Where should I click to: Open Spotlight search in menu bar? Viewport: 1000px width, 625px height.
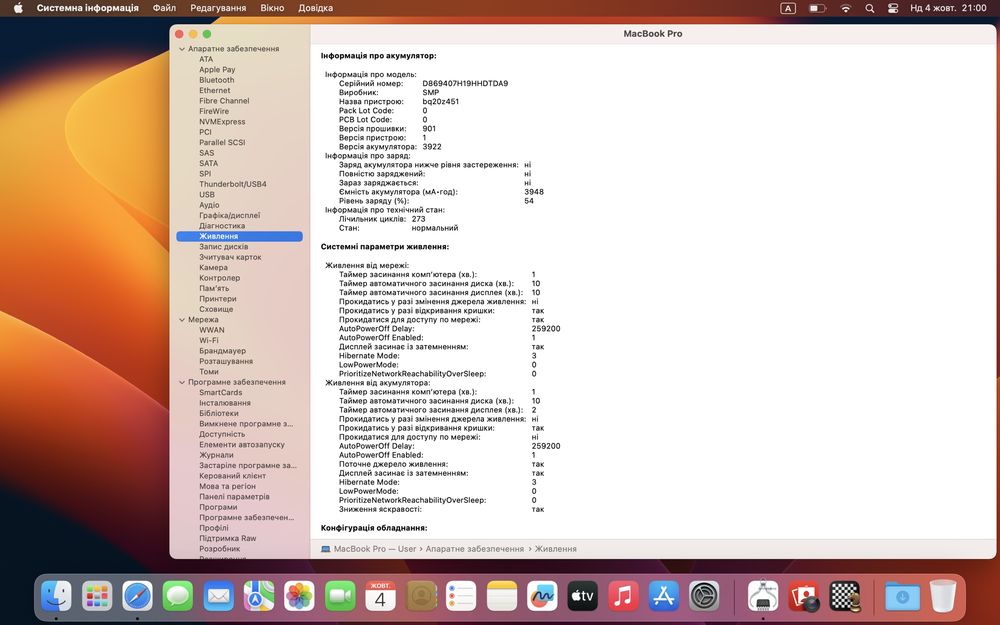[x=870, y=8]
